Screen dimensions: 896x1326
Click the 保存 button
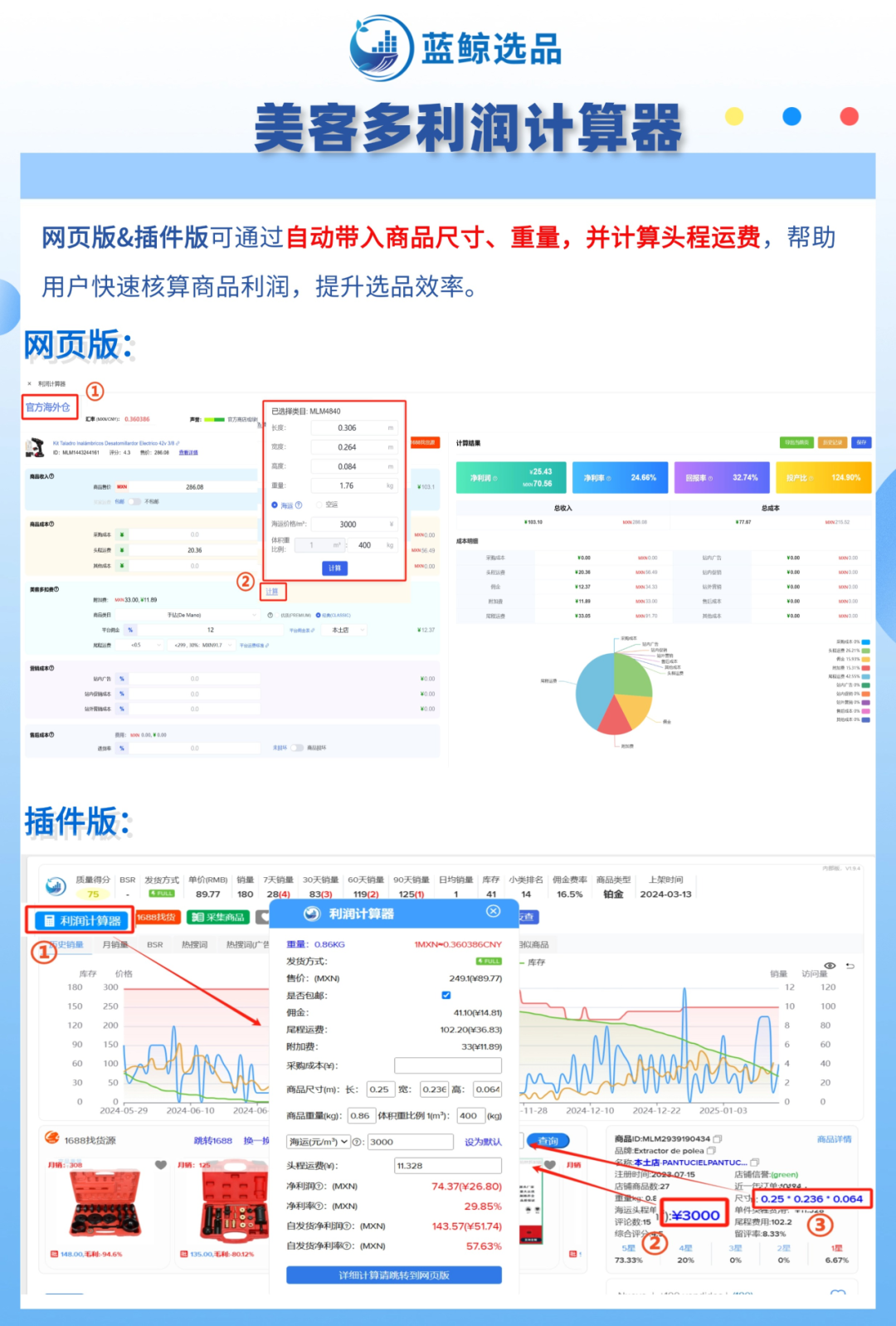pyautogui.click(x=861, y=442)
